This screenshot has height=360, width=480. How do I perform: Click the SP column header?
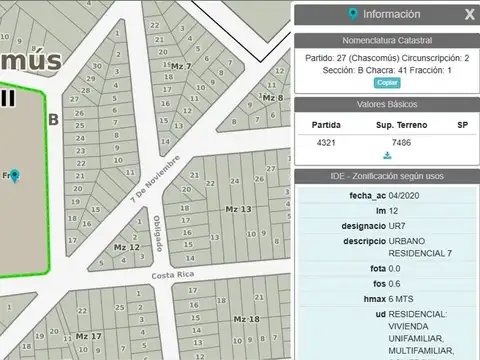(x=462, y=125)
